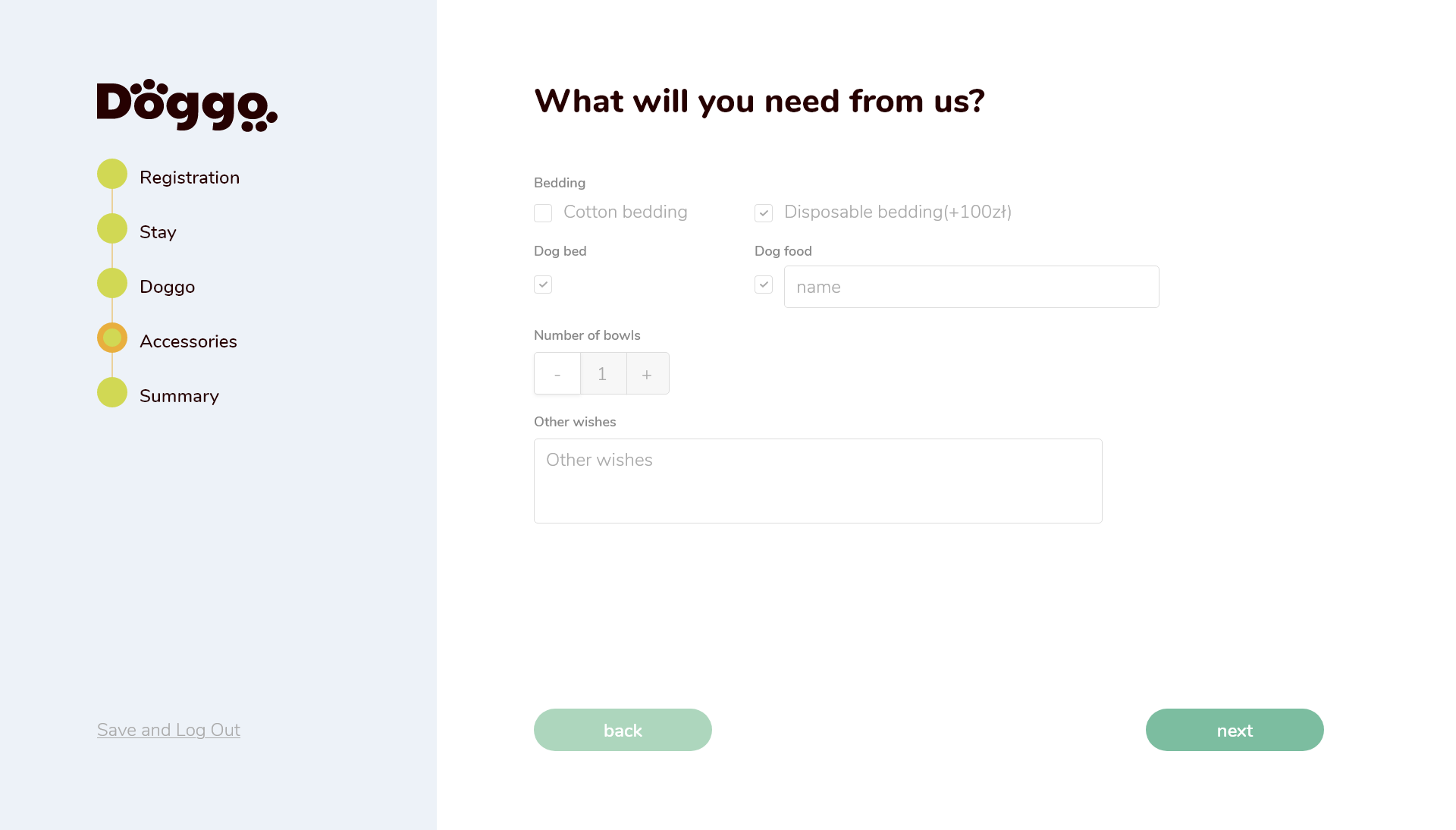The width and height of the screenshot is (1456, 830).
Task: Go to the Summary step label
Action: (x=179, y=396)
